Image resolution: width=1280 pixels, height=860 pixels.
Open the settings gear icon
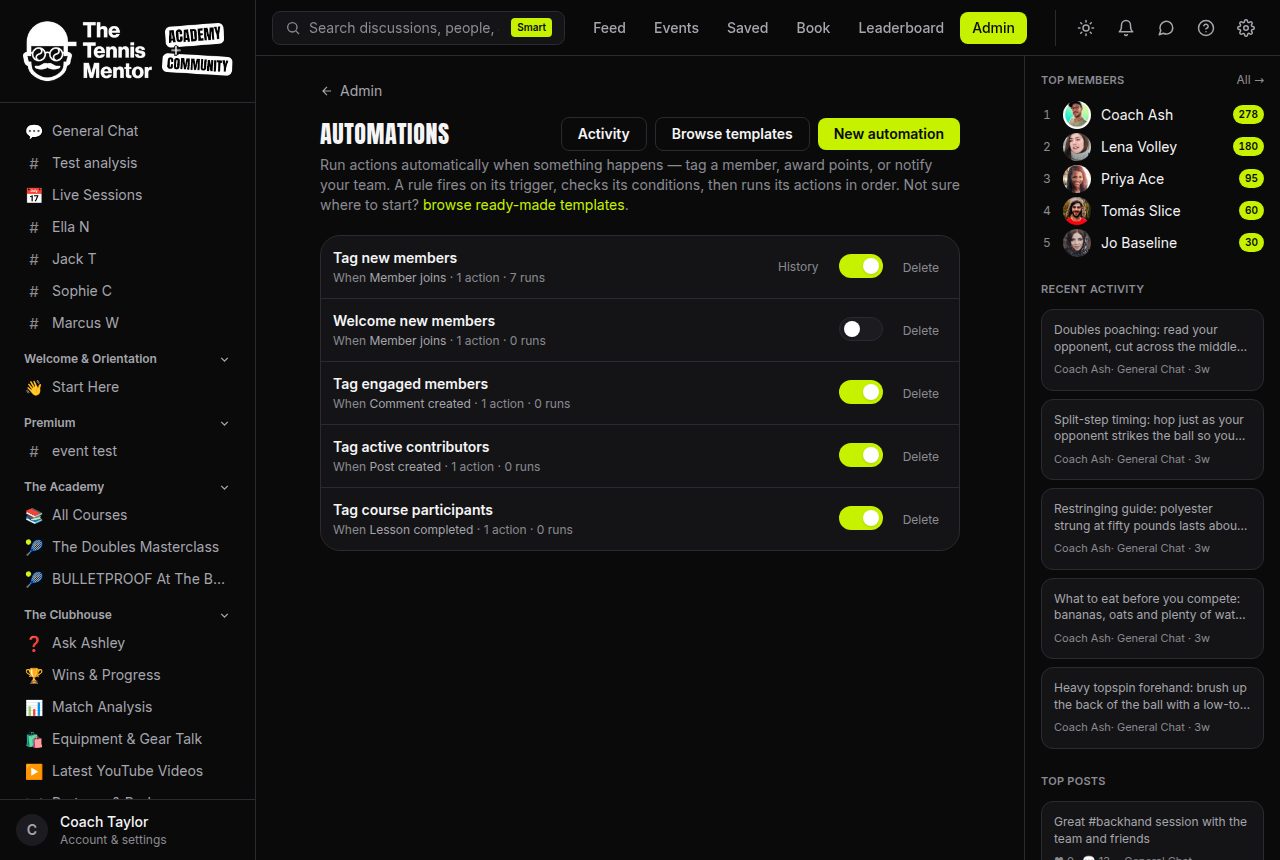tap(1246, 28)
